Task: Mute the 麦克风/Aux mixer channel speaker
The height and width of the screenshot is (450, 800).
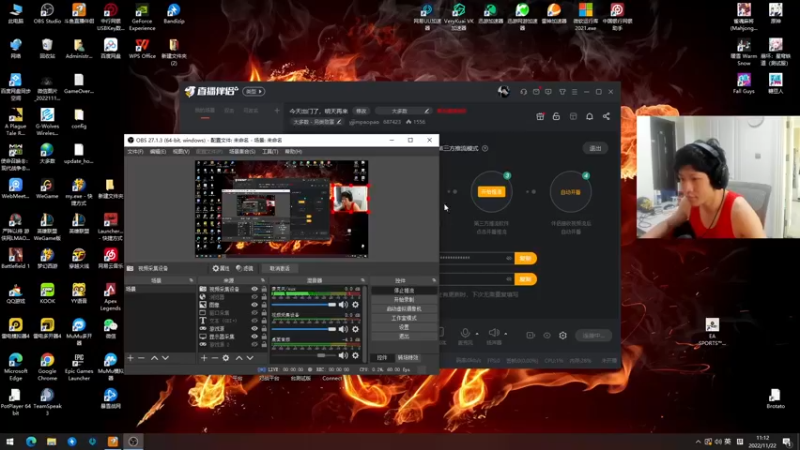Action: 343,305
